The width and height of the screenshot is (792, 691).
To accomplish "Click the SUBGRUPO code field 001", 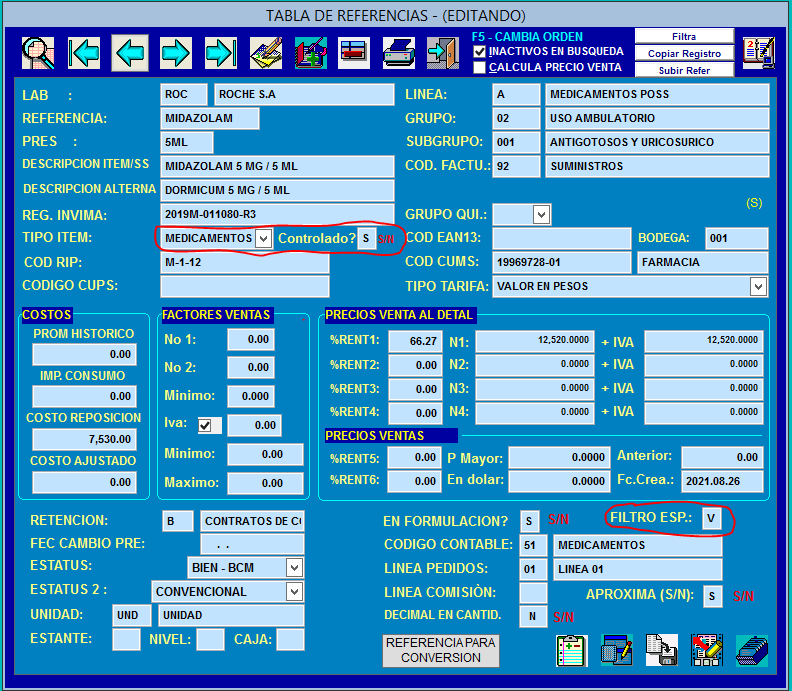I will coord(516,142).
